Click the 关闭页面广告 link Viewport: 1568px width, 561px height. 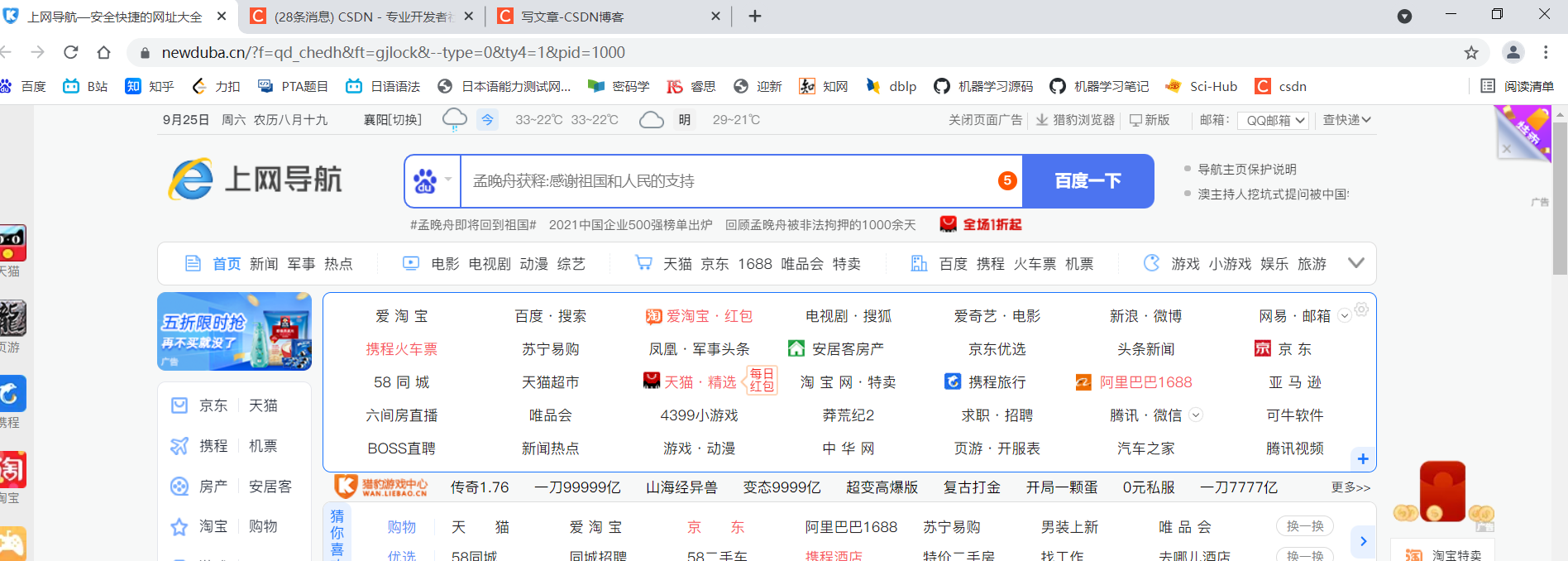(985, 120)
